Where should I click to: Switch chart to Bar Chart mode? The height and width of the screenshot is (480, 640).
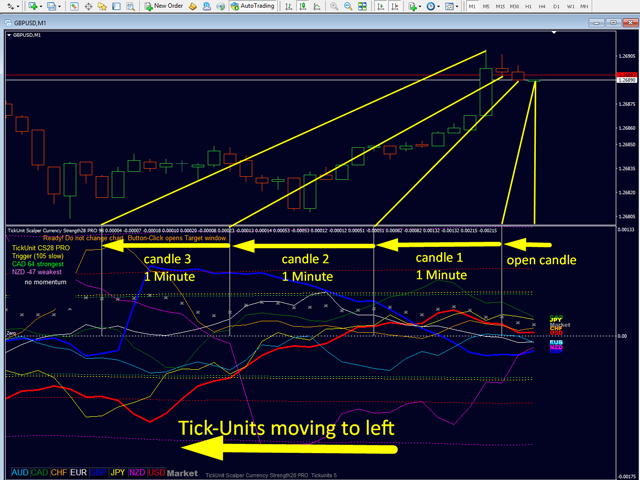click(289, 6)
